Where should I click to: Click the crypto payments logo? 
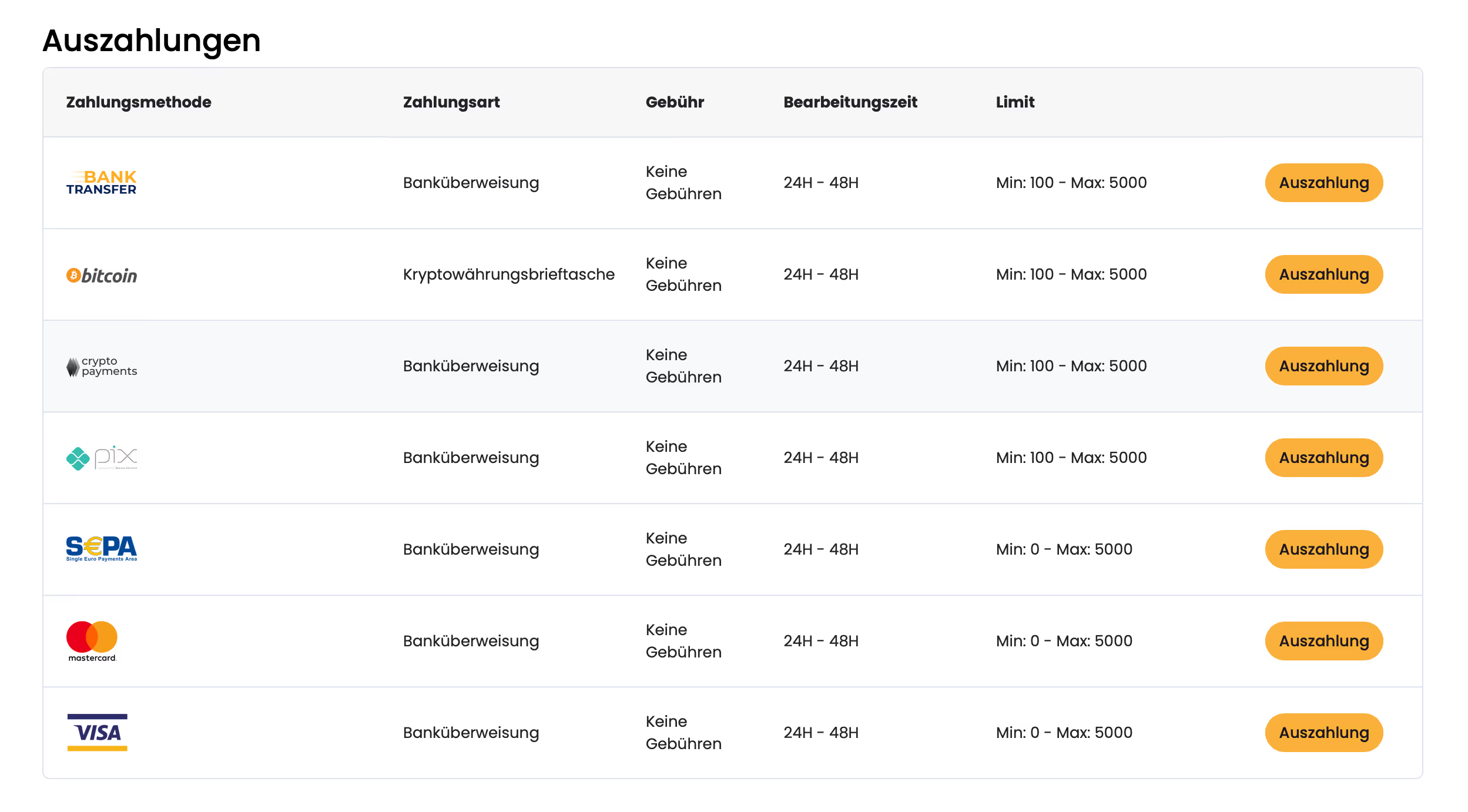pyautogui.click(x=102, y=367)
